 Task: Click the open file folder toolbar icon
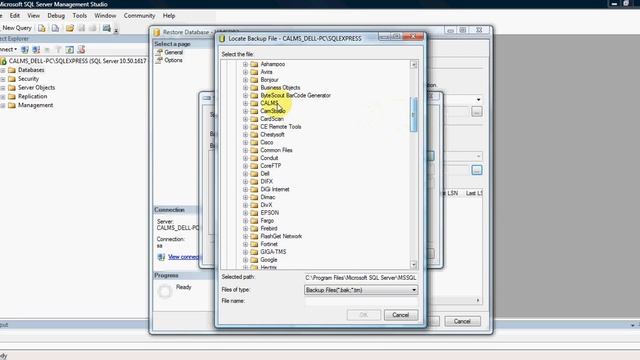tap(70, 28)
